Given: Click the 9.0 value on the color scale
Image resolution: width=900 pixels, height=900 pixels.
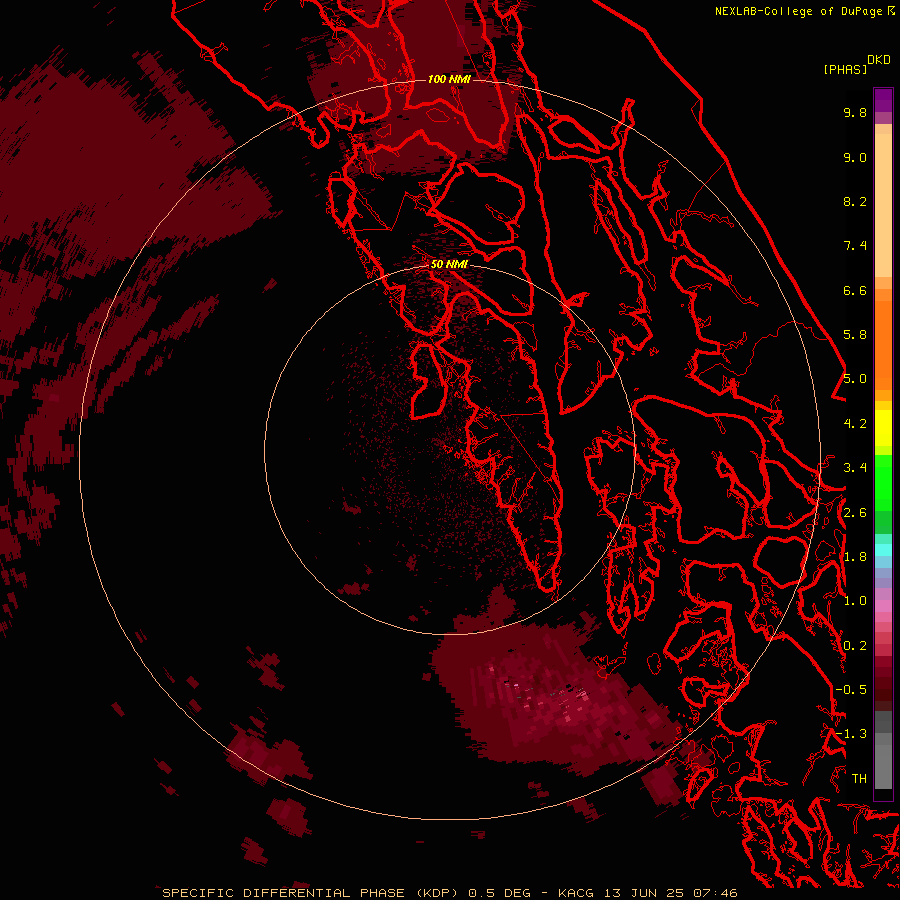Looking at the screenshot, I should (855, 157).
